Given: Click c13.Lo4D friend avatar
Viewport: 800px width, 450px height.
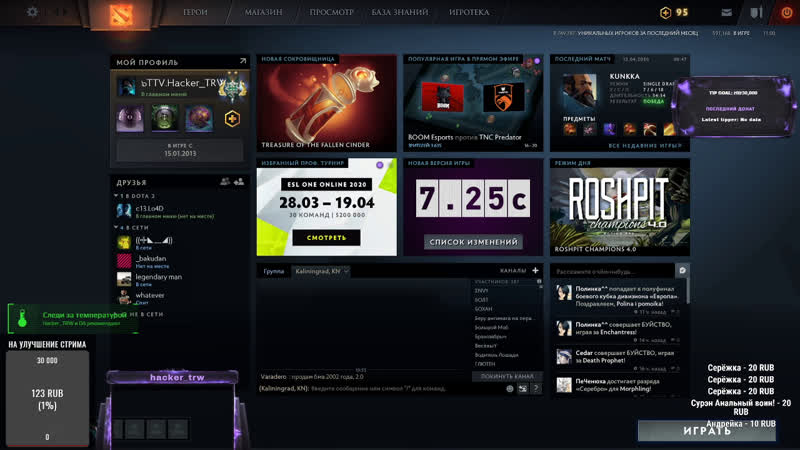Looking at the screenshot, I should 124,211.
